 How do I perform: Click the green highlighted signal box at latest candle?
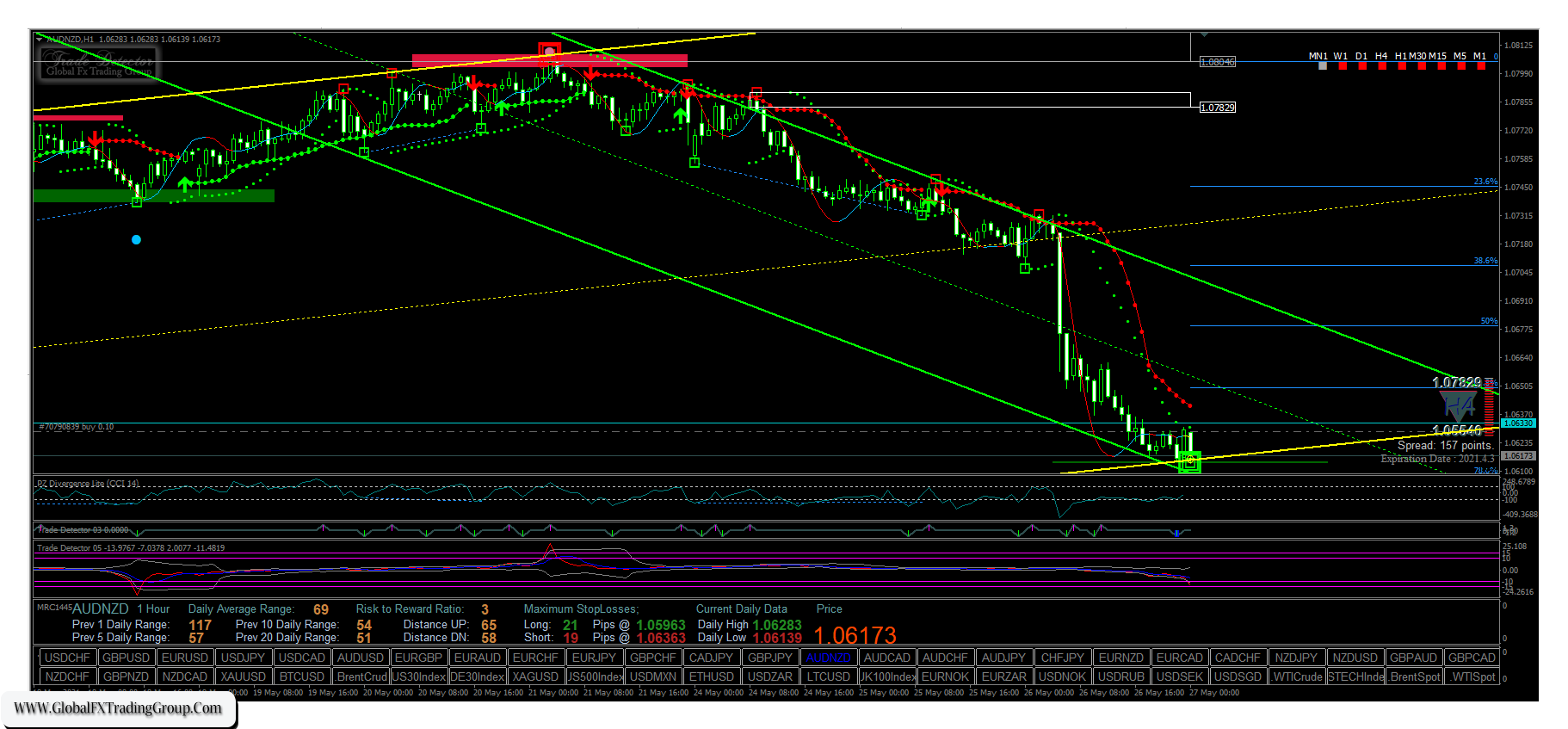click(1189, 462)
